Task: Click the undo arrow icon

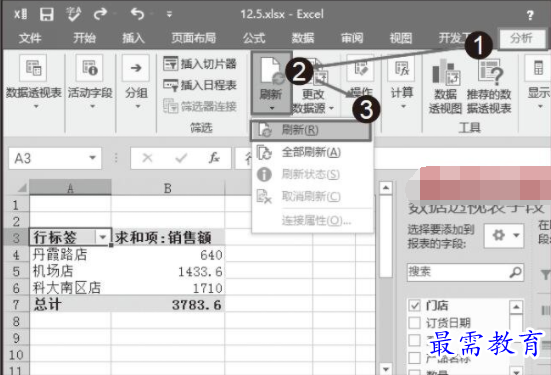Action: pos(137,14)
